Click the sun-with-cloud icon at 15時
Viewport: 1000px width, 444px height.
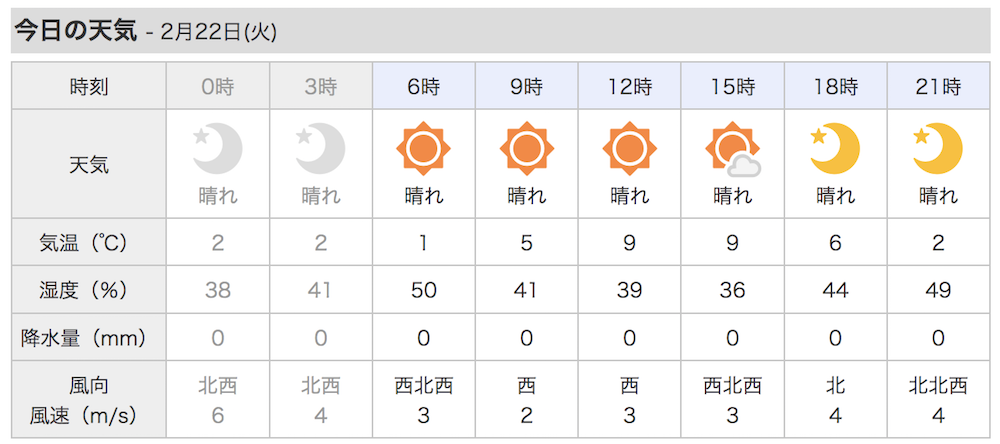point(732,149)
